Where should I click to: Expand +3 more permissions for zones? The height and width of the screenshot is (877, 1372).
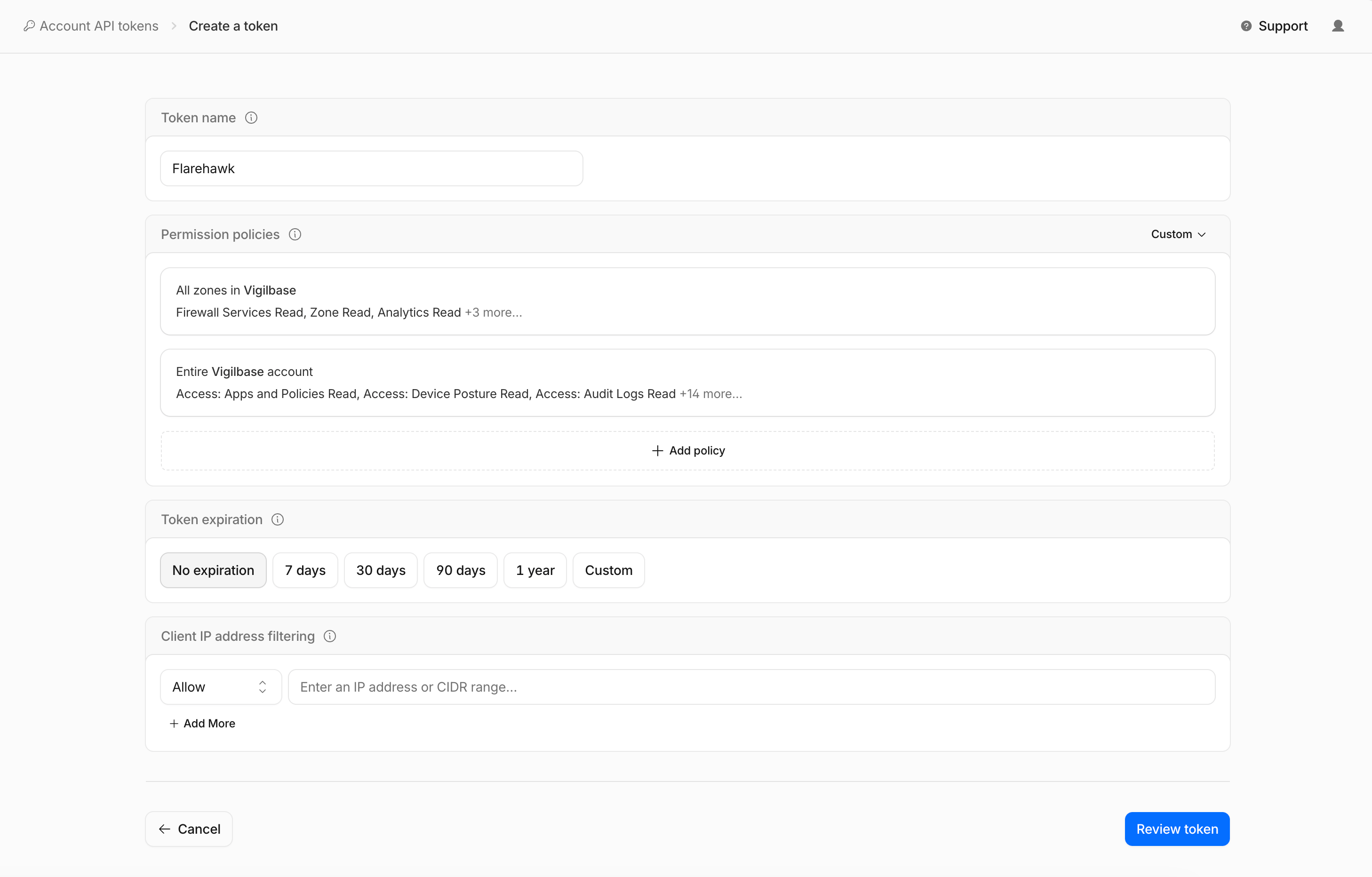(x=494, y=312)
